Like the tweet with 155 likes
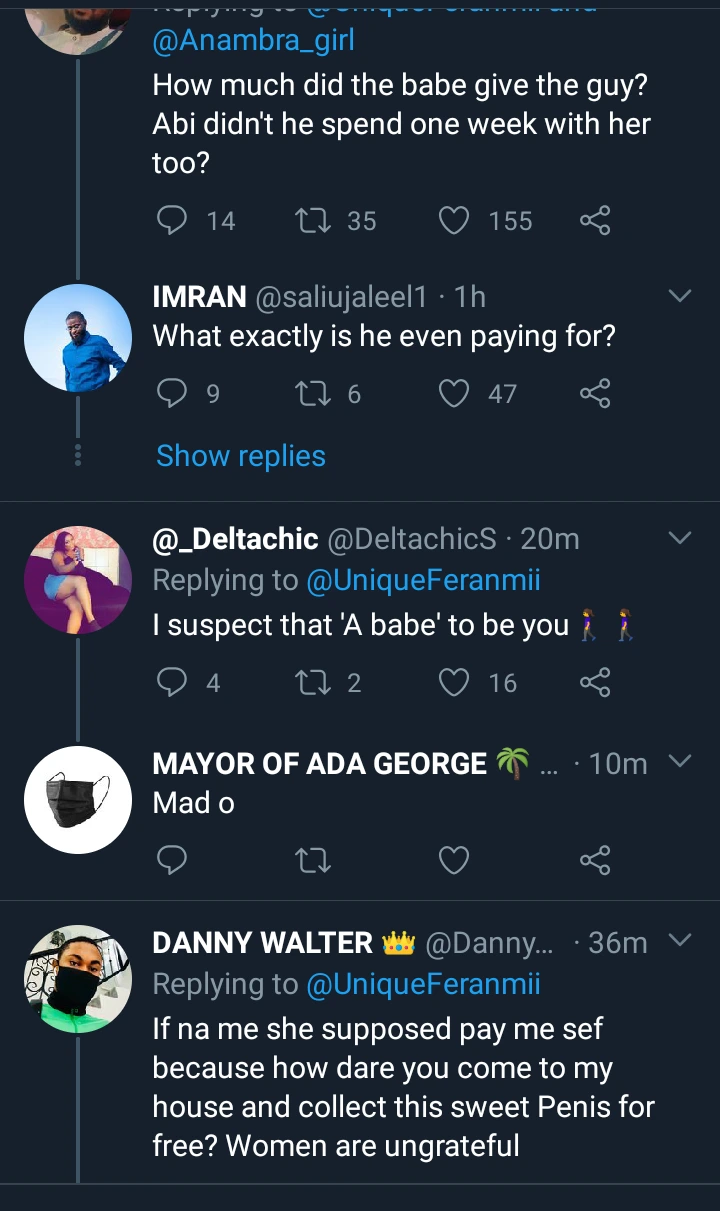 coord(455,220)
